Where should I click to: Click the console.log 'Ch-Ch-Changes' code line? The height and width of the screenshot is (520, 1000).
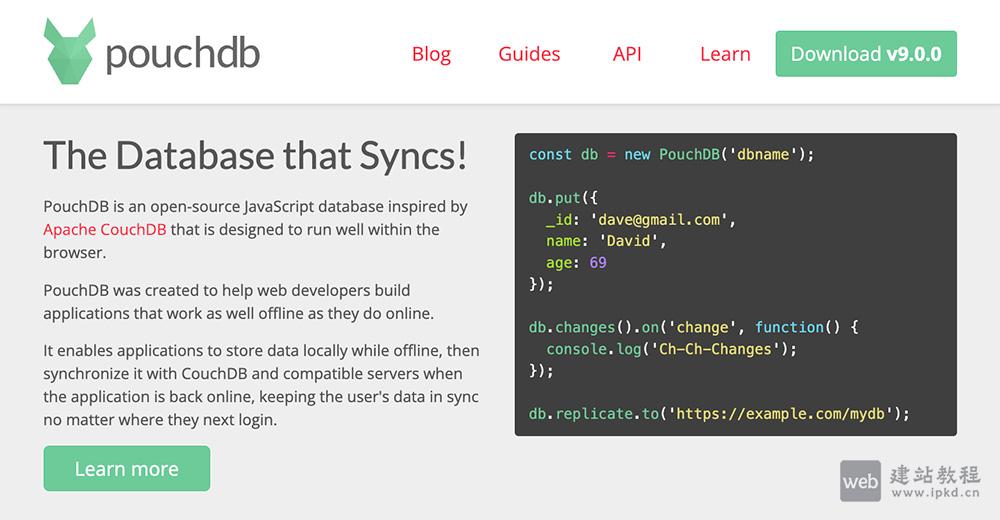click(x=672, y=349)
